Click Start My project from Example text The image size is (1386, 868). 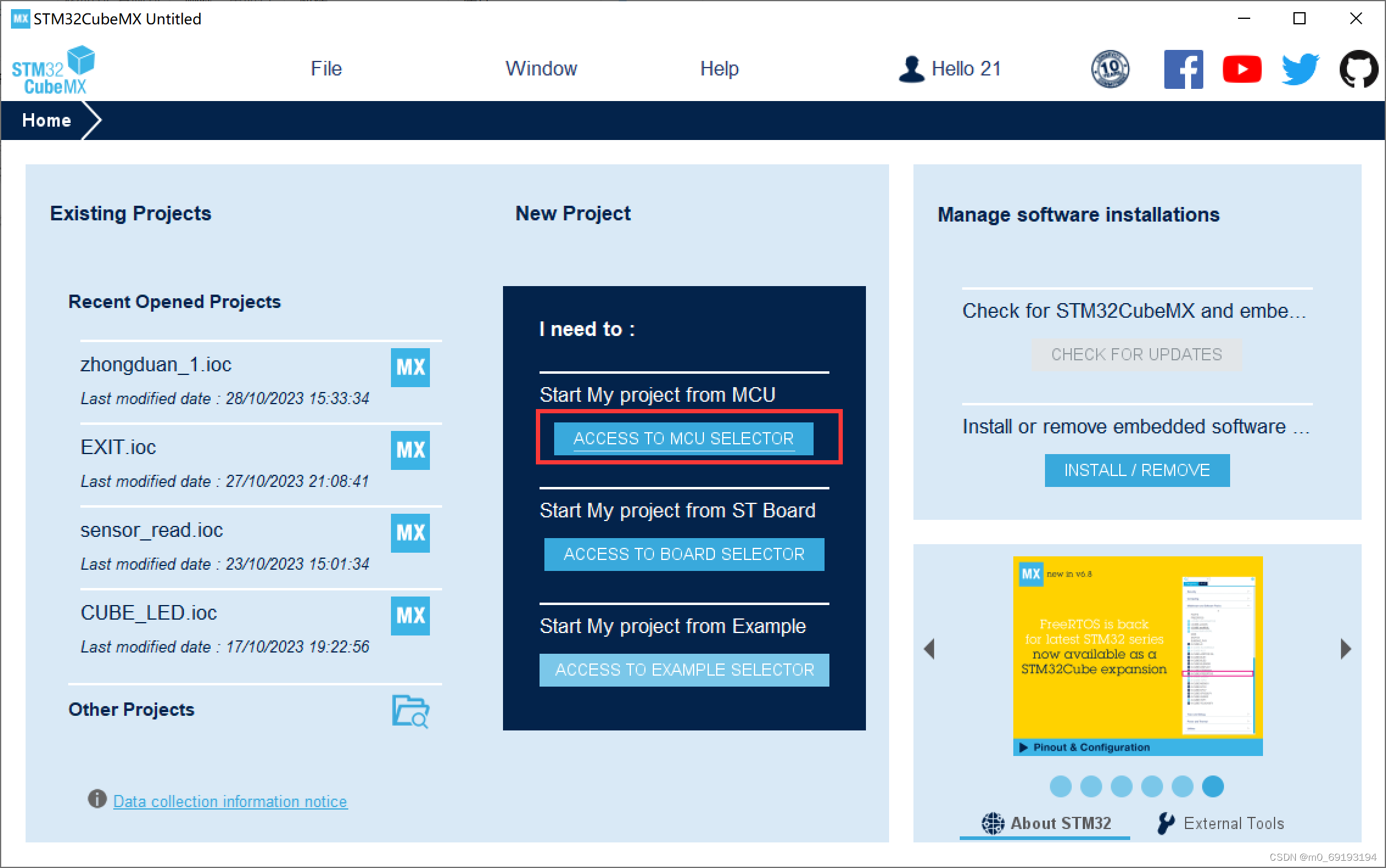tap(672, 626)
